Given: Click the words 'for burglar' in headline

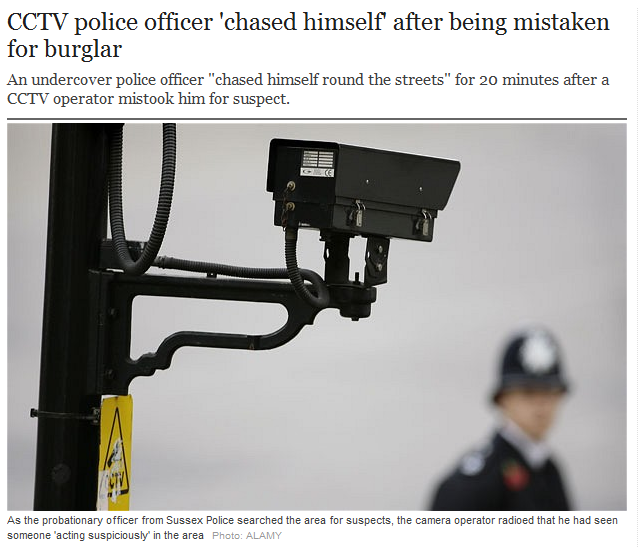Looking at the screenshot, I should (x=65, y=49).
